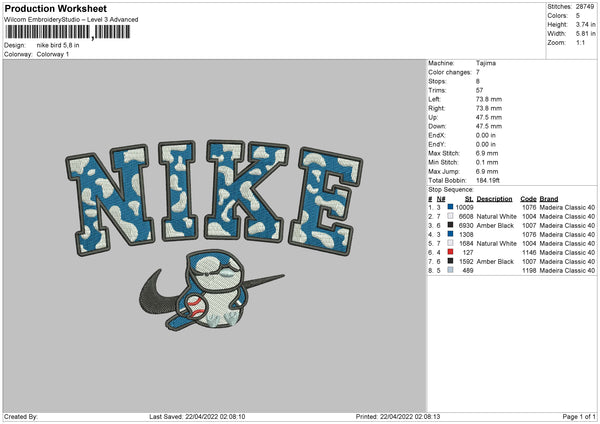The image size is (600, 424).
Task: Click the Max Stitch value 6.9 mm
Action: tap(487, 153)
